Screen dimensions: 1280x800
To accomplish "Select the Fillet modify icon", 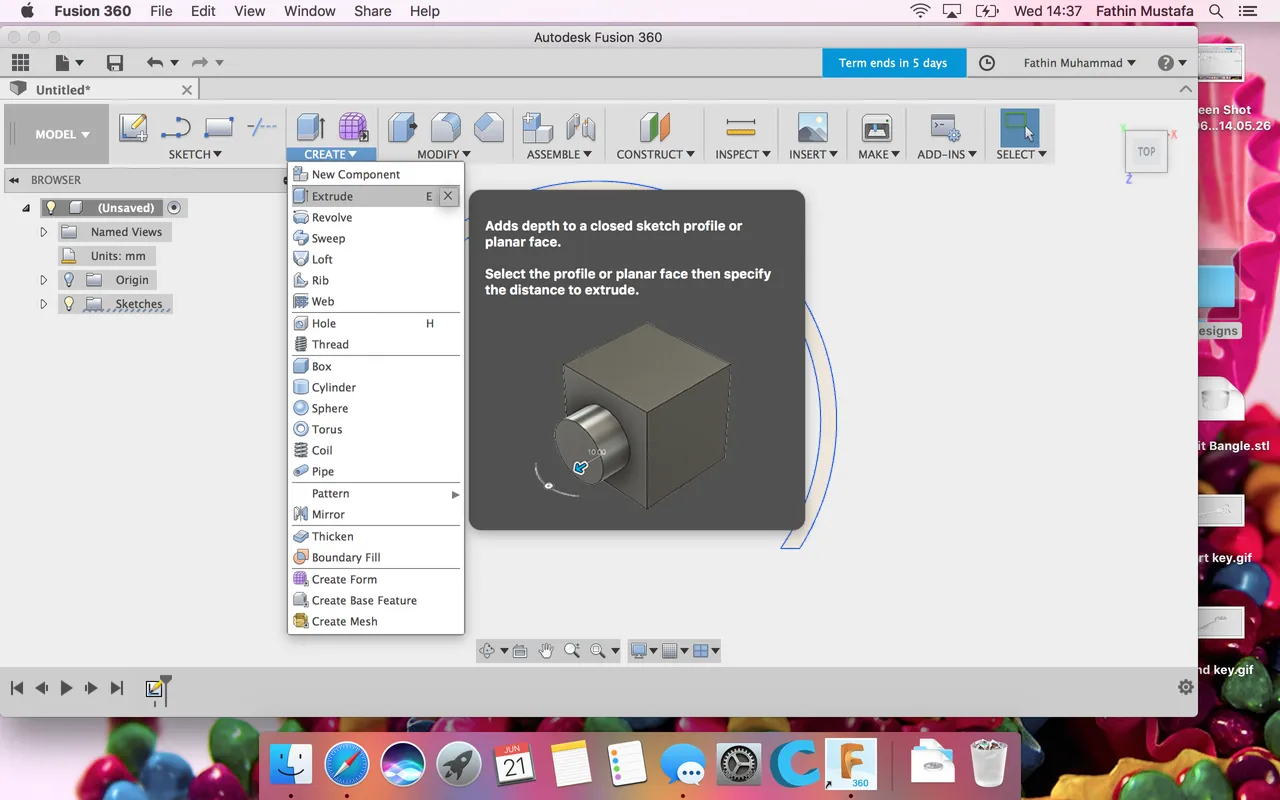I will (446, 127).
